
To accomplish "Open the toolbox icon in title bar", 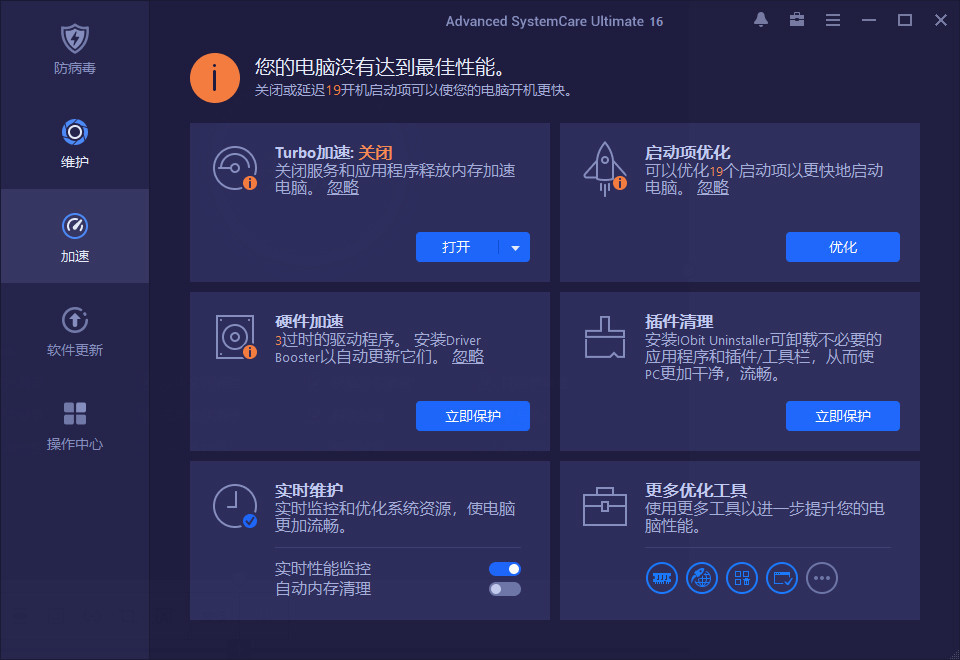I will click(x=796, y=19).
